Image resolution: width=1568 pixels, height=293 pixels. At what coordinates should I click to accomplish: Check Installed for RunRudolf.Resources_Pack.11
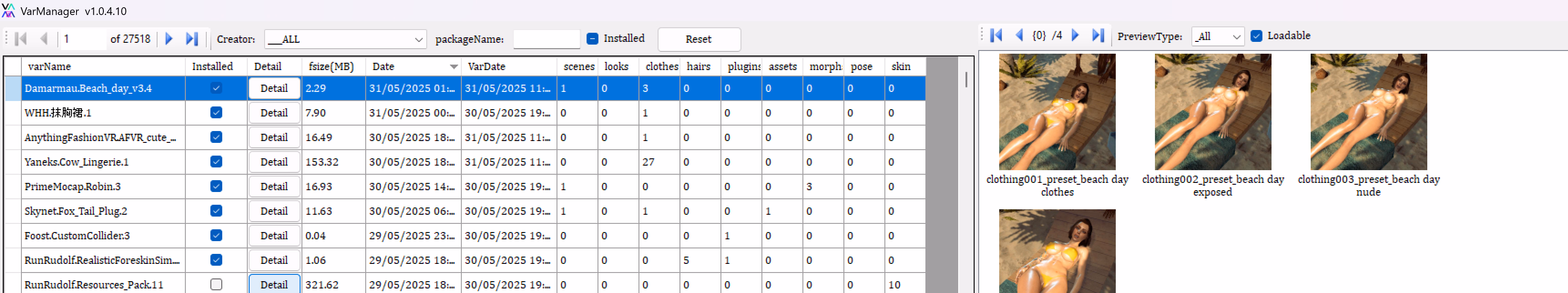216,284
